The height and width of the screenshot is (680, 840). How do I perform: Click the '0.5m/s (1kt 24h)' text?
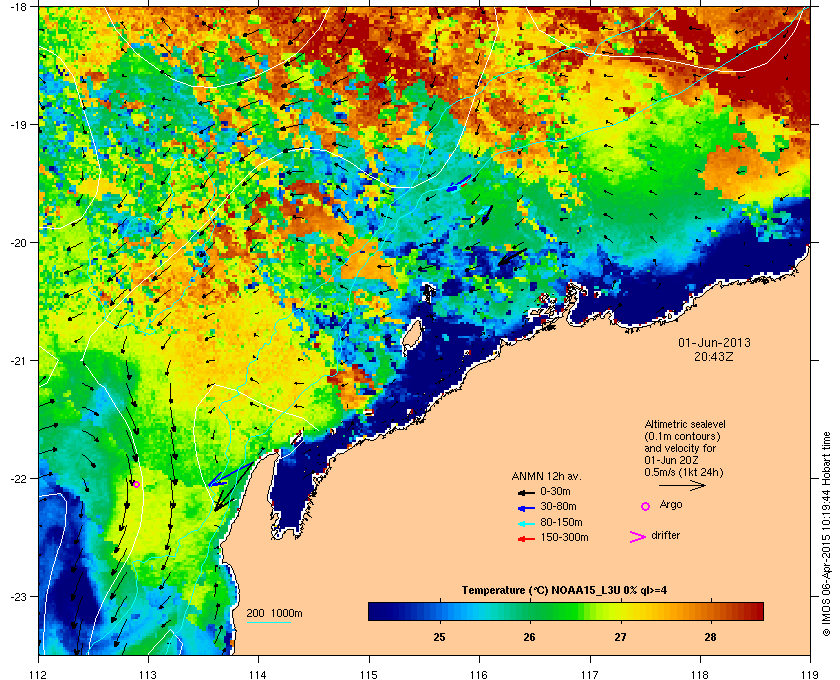click(x=684, y=472)
